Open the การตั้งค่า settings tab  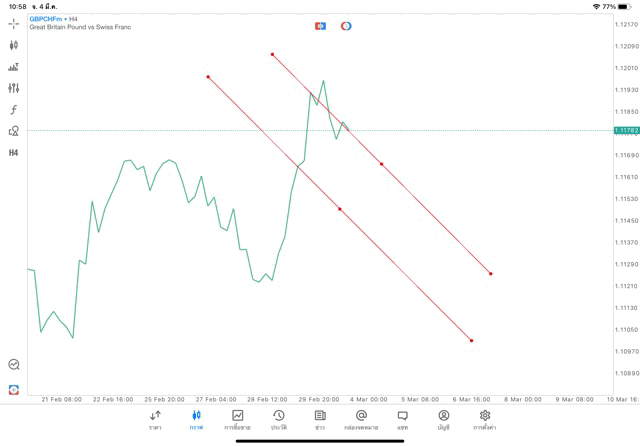(x=485, y=419)
